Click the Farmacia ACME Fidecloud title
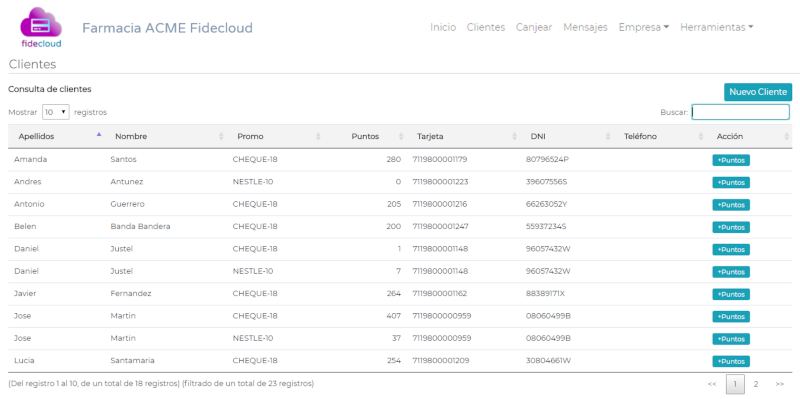The height and width of the screenshot is (399, 800). point(167,28)
